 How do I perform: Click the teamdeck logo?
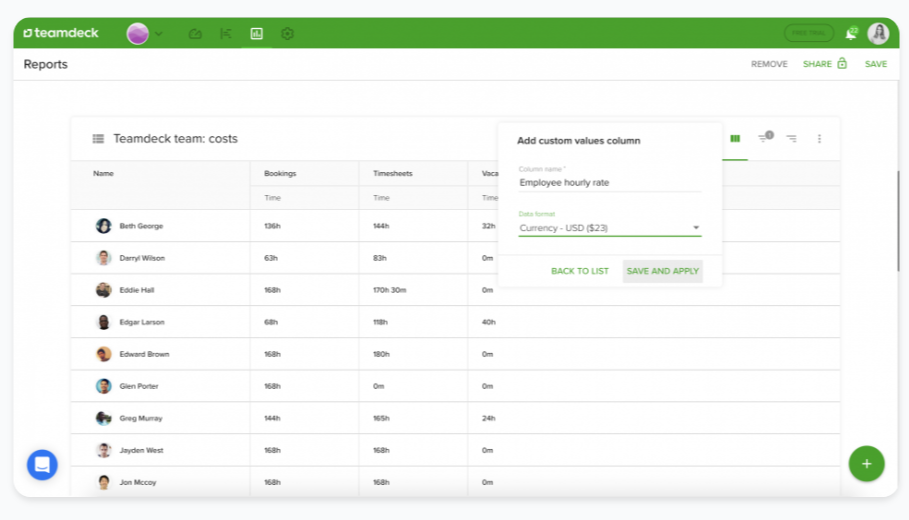[61, 33]
